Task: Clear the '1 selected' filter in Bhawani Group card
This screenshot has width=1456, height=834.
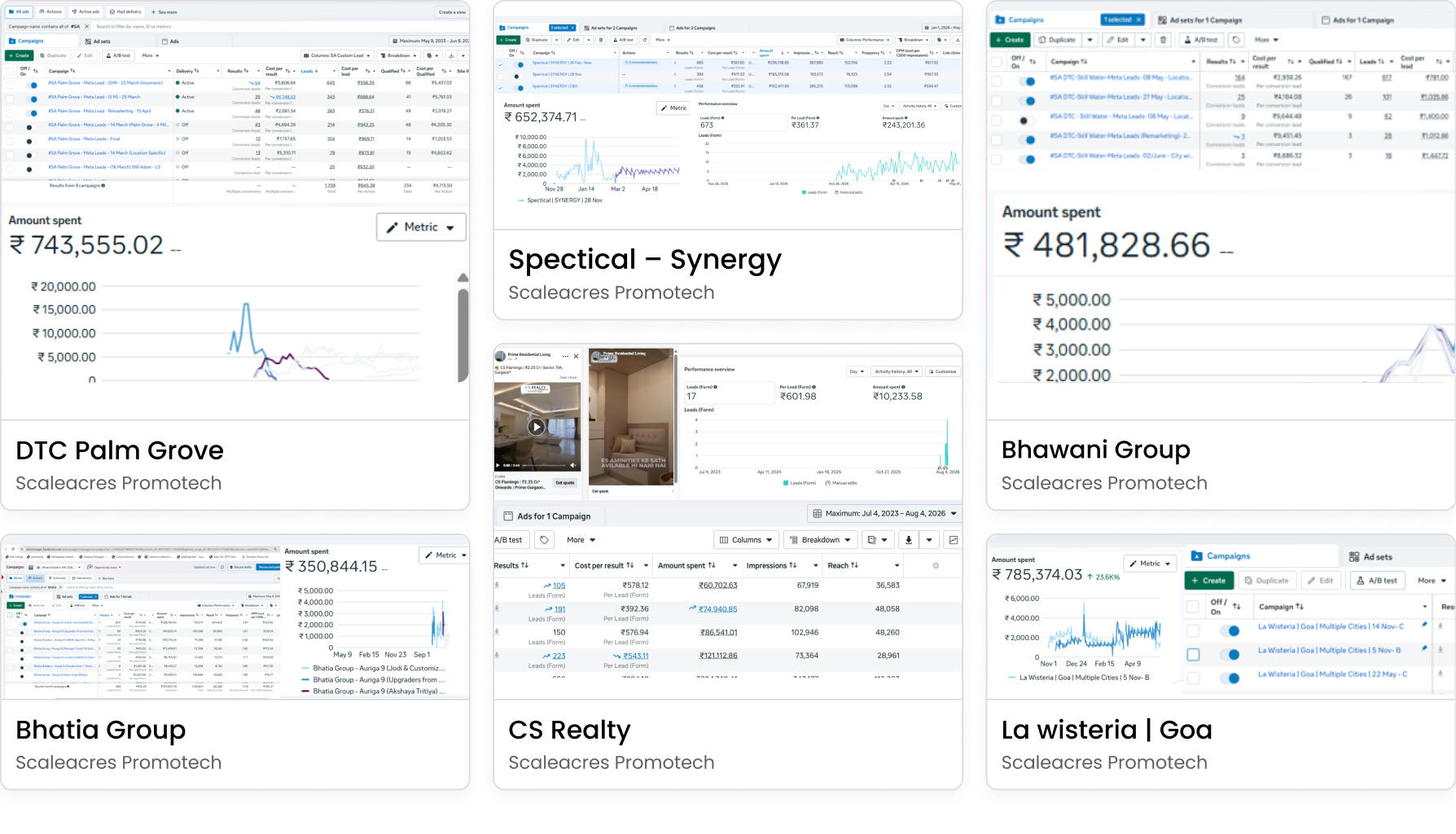Action: (1138, 20)
